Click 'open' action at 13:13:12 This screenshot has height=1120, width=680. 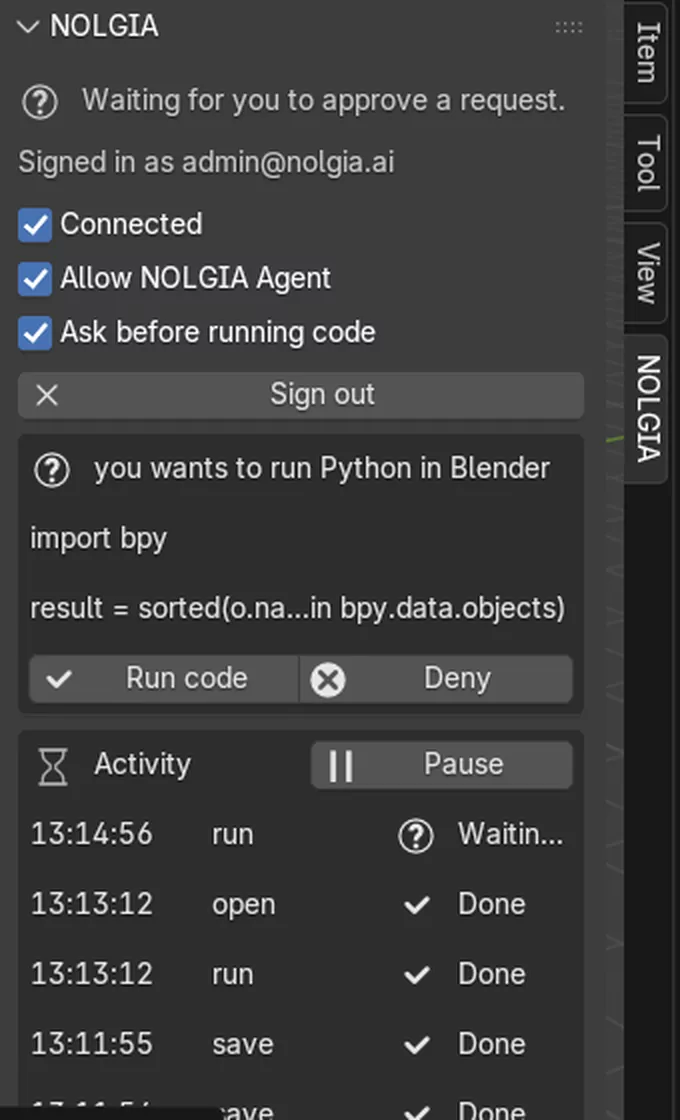(243, 905)
